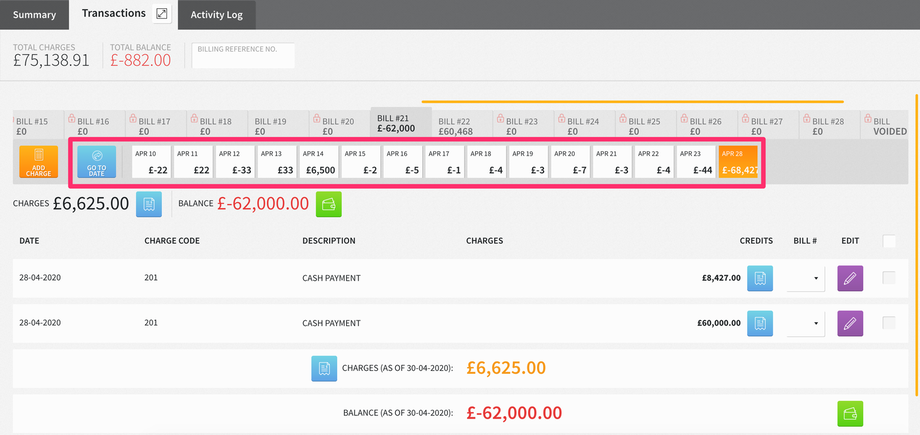
Task: Open Bill #28 tab
Action: [x=829, y=126]
